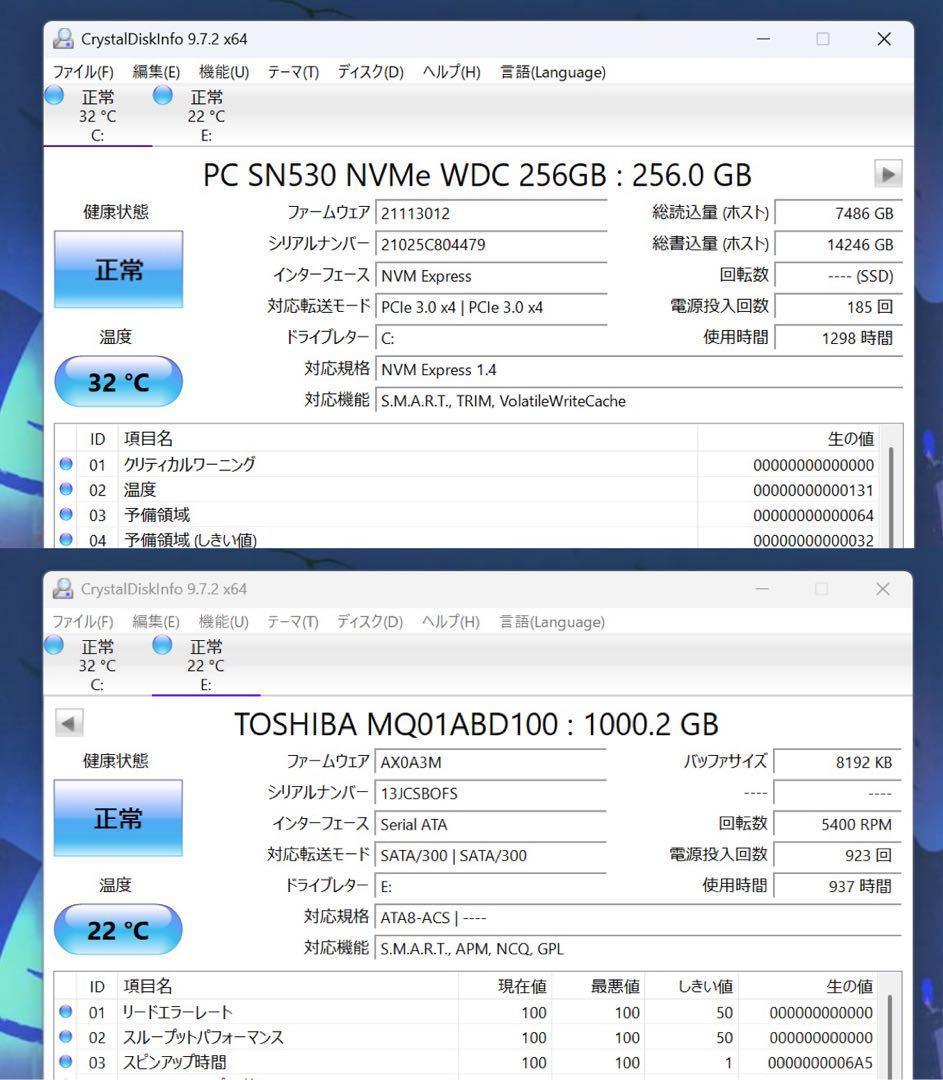943x1080 pixels.
Task: Click the 正常 health status badge for the SN530 drive
Action: 118,268
